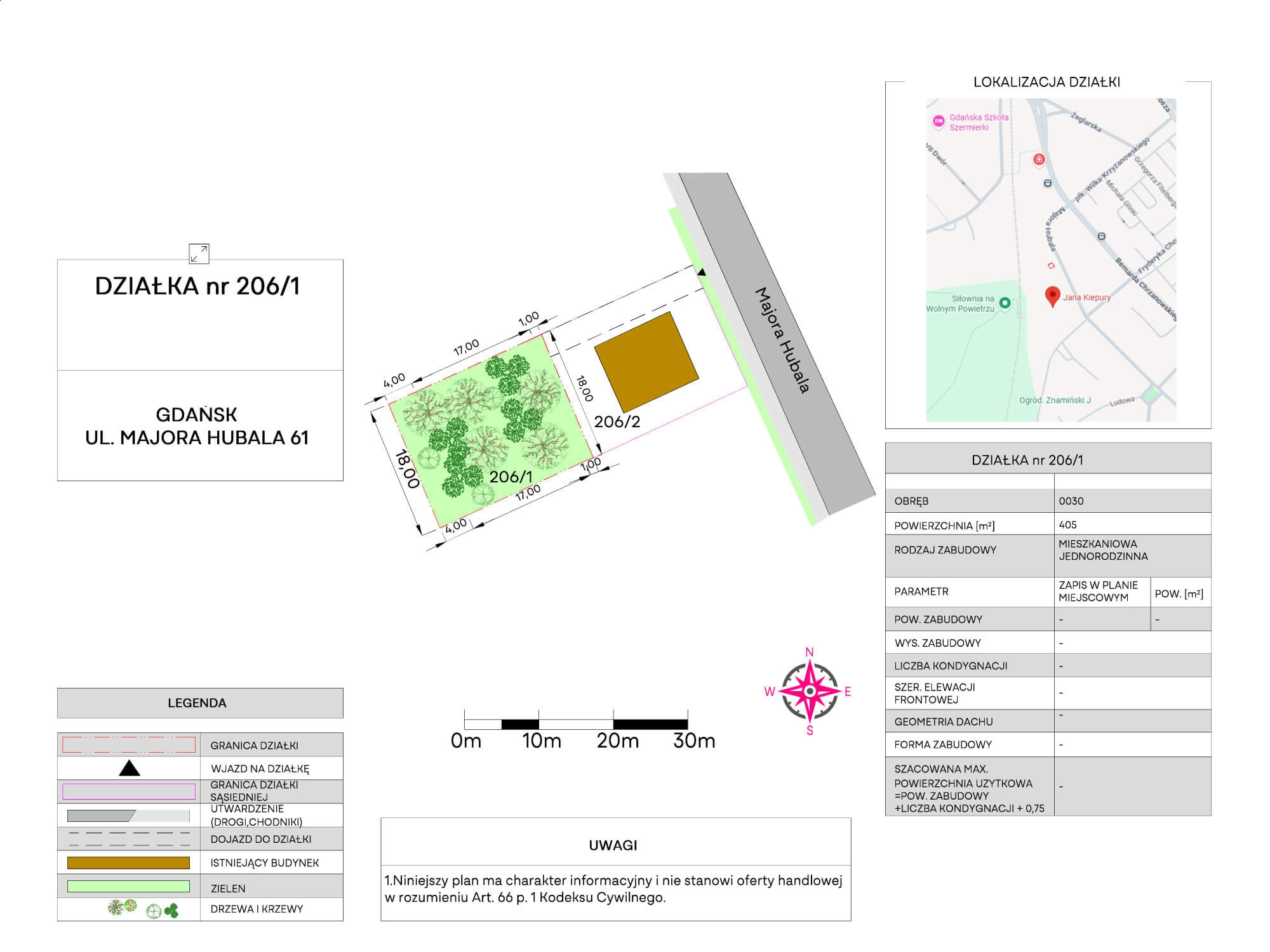Click the brown swatch for ISTNIEJĄCY BUDYNEK

click(x=128, y=863)
